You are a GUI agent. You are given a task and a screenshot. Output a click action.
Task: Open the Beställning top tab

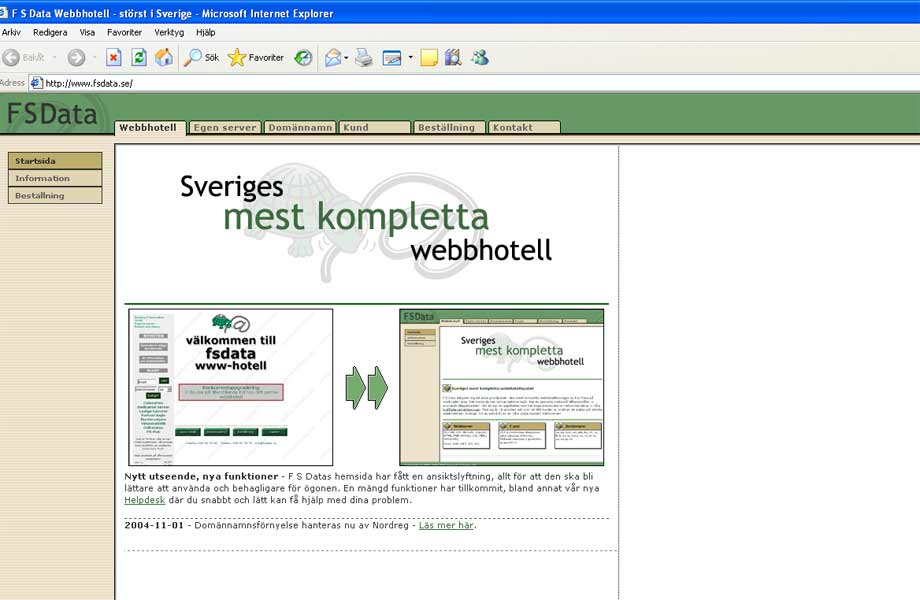click(x=449, y=127)
